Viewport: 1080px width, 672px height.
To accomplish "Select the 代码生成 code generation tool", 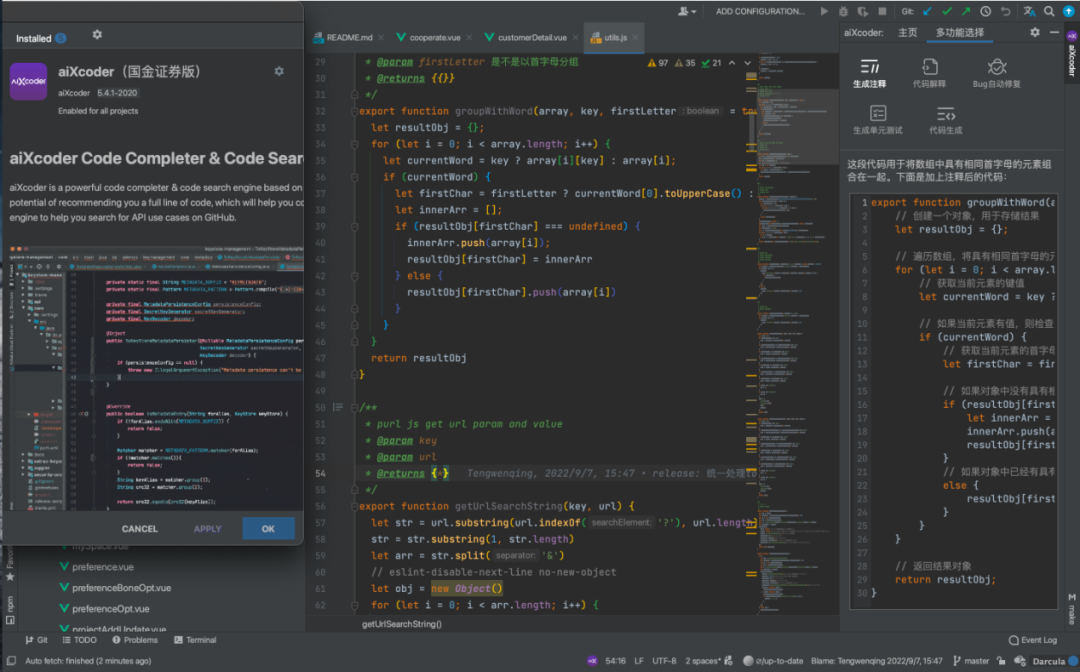I will 945,120.
